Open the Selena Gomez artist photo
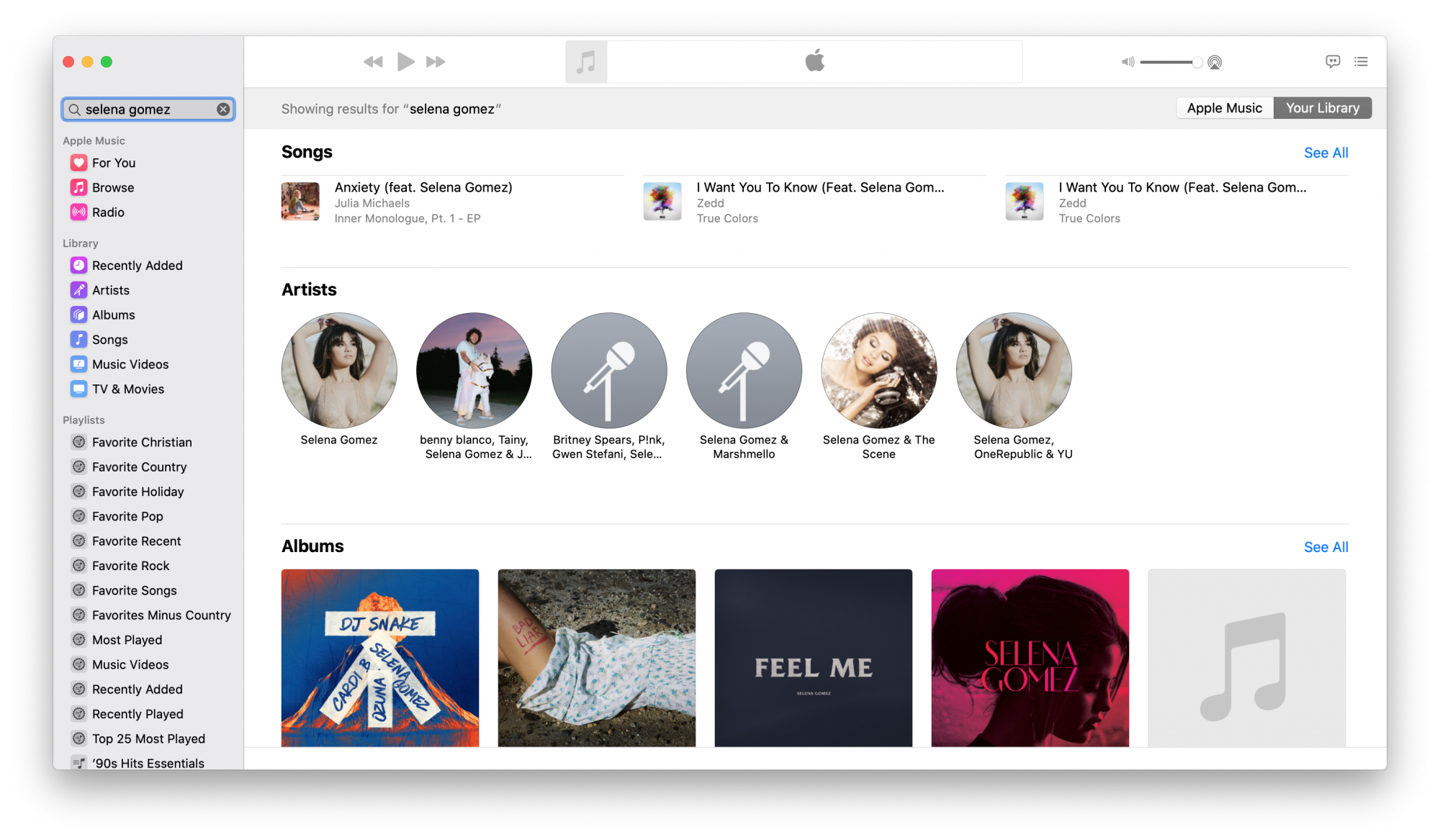This screenshot has height=840, width=1440. coord(339,370)
